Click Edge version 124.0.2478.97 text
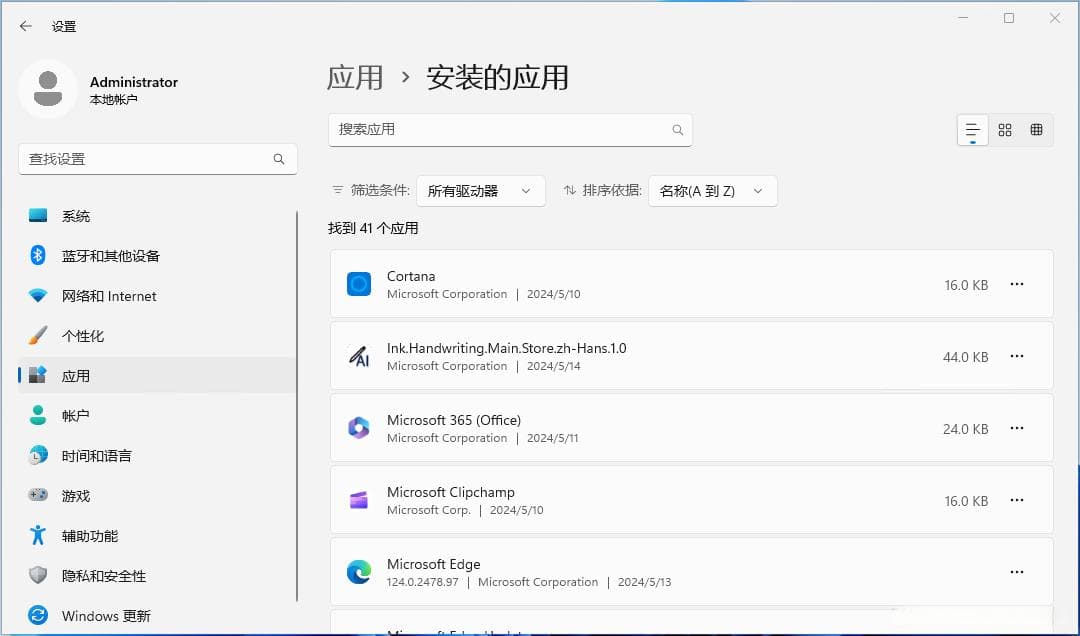 [422, 582]
